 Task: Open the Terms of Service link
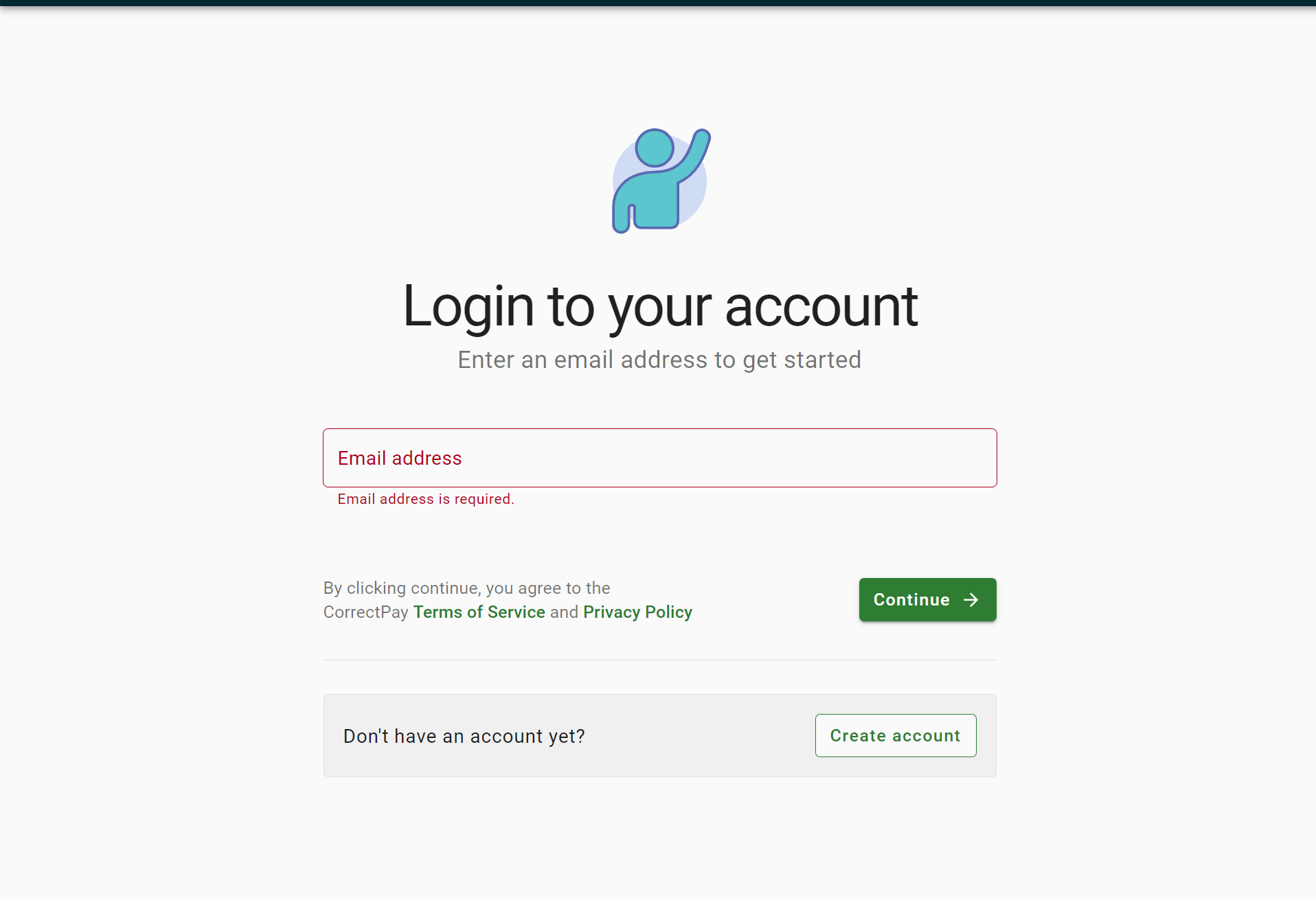[479, 612]
